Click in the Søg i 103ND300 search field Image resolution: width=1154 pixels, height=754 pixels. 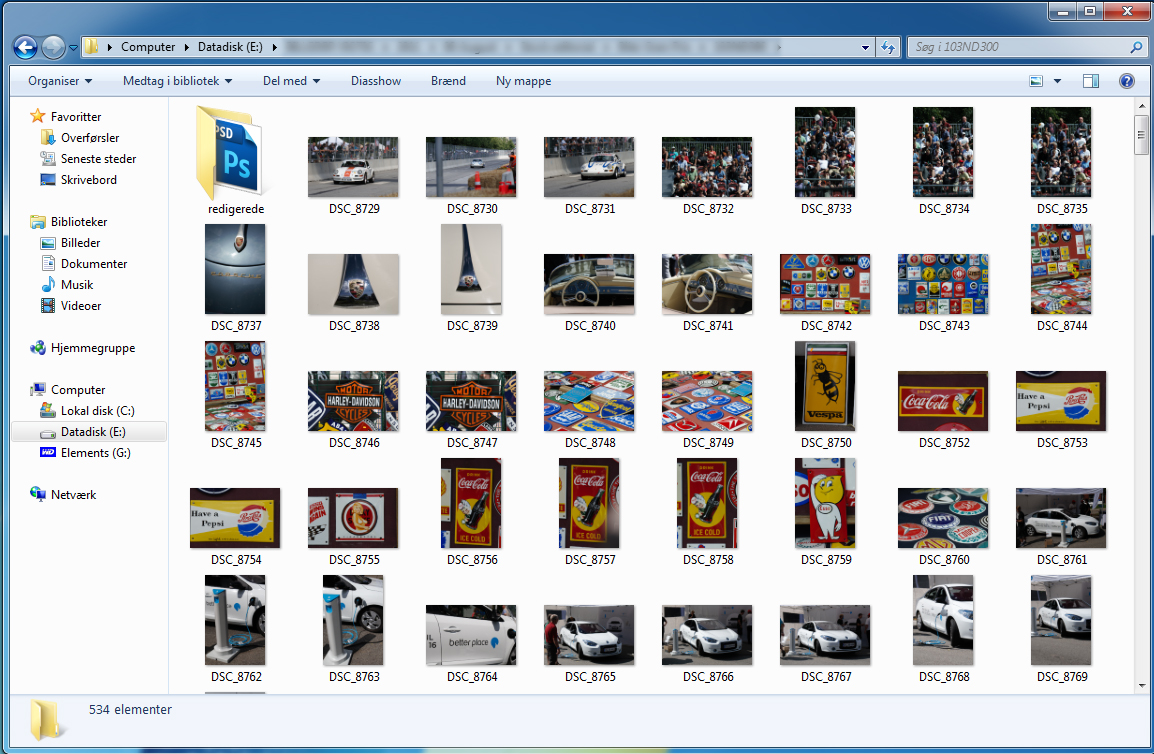point(1015,47)
